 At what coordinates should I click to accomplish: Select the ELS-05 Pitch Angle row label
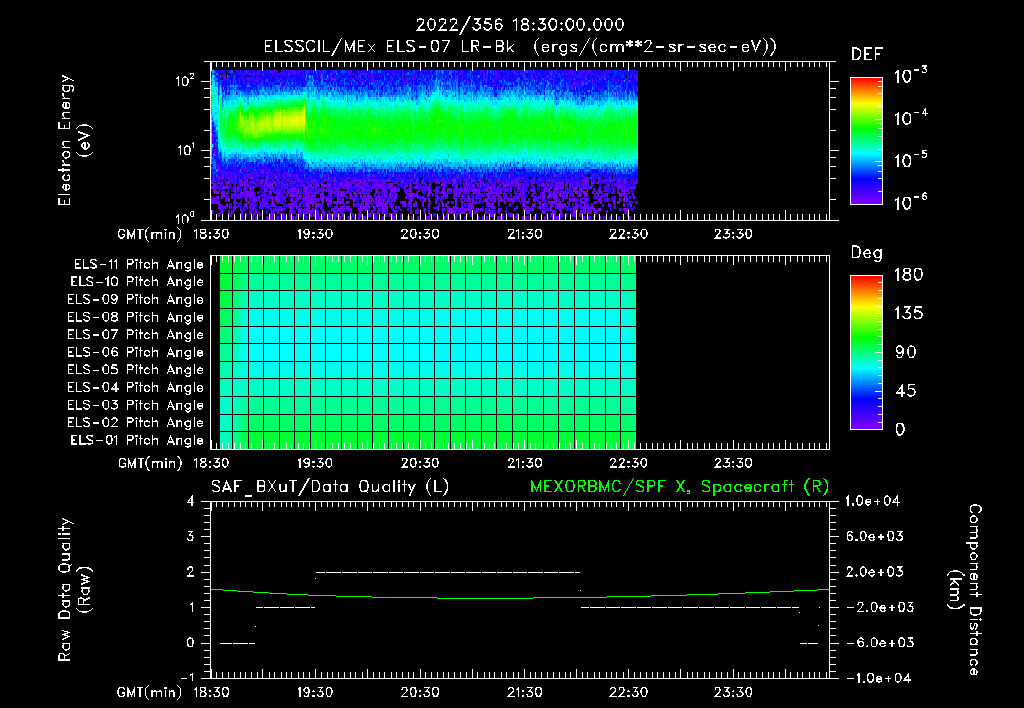point(136,370)
